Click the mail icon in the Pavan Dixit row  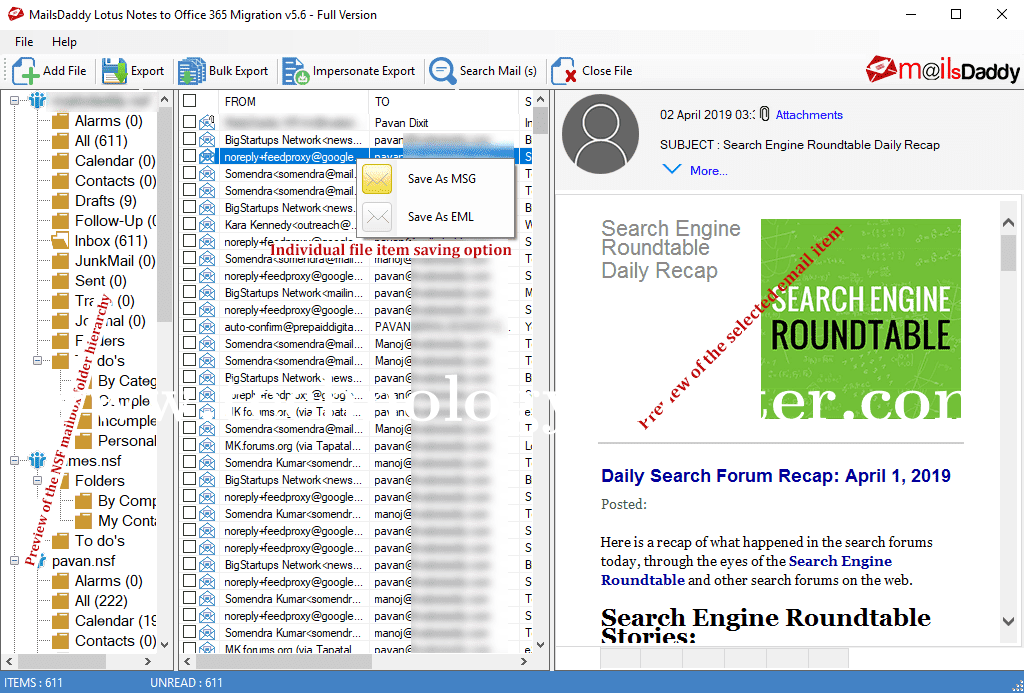(207, 122)
